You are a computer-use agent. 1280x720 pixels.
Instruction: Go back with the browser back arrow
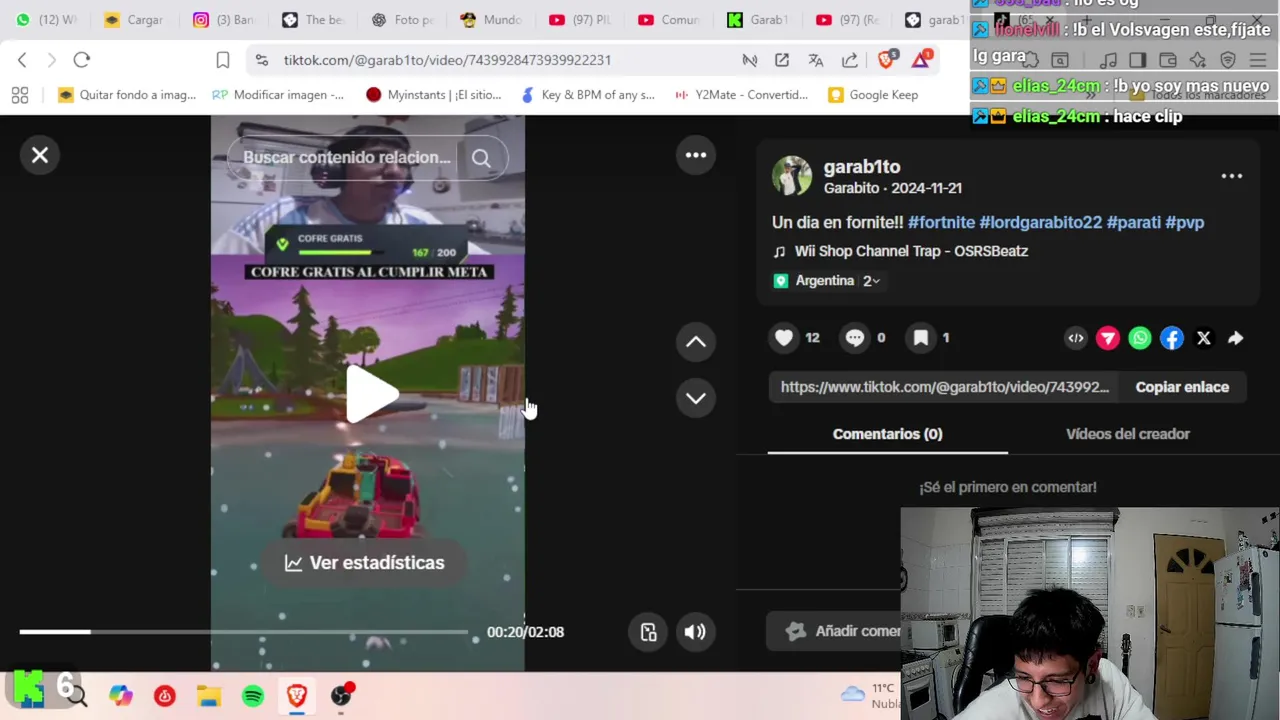pos(22,60)
